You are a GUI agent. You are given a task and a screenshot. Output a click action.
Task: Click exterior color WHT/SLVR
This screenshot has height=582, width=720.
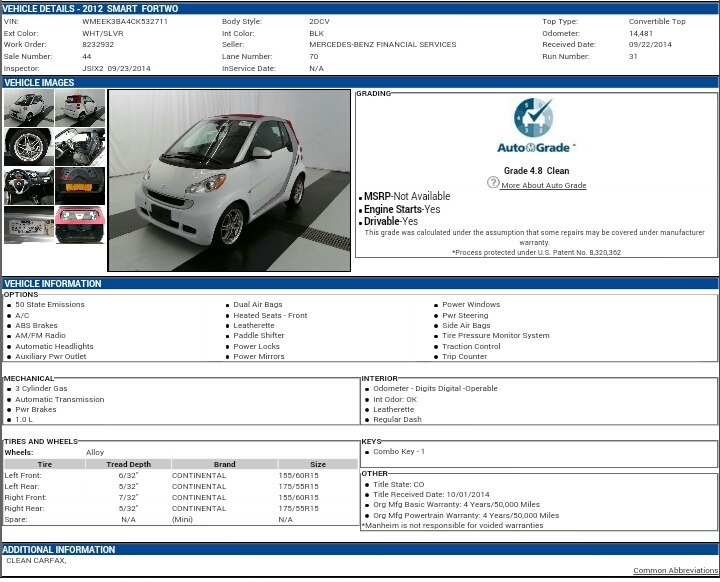pos(102,33)
